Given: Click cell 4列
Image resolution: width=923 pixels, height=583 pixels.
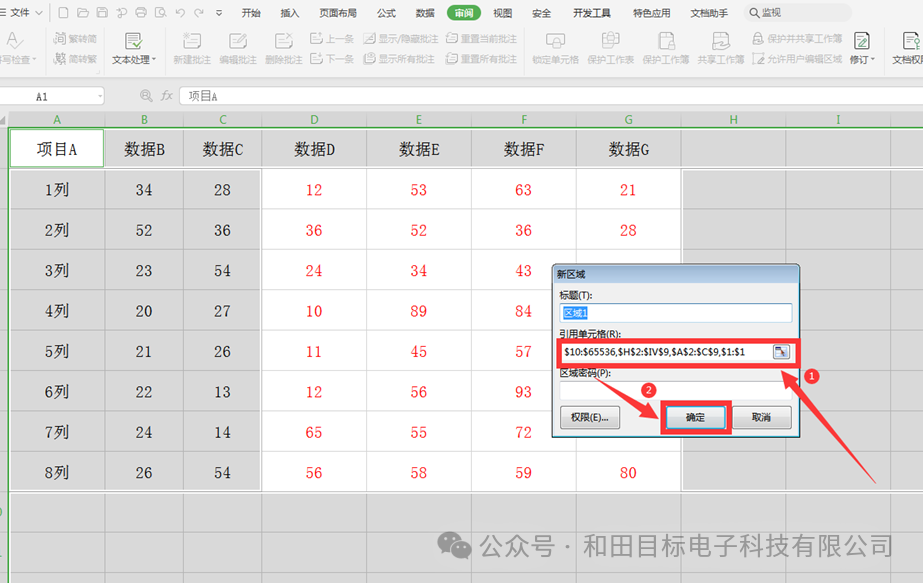Looking at the screenshot, I should coord(57,311).
